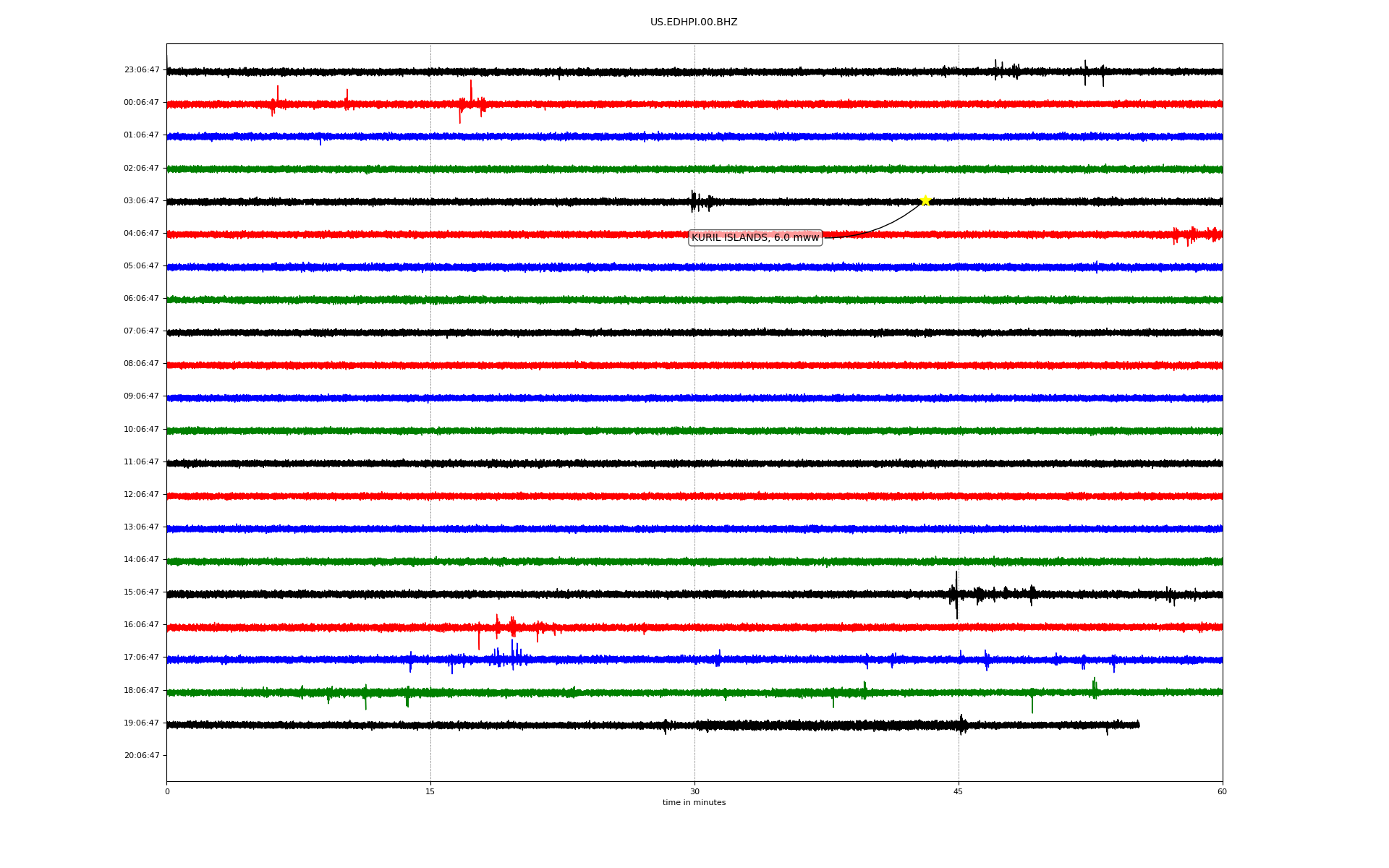Click the 15 minute x-axis tick label

tap(430, 792)
